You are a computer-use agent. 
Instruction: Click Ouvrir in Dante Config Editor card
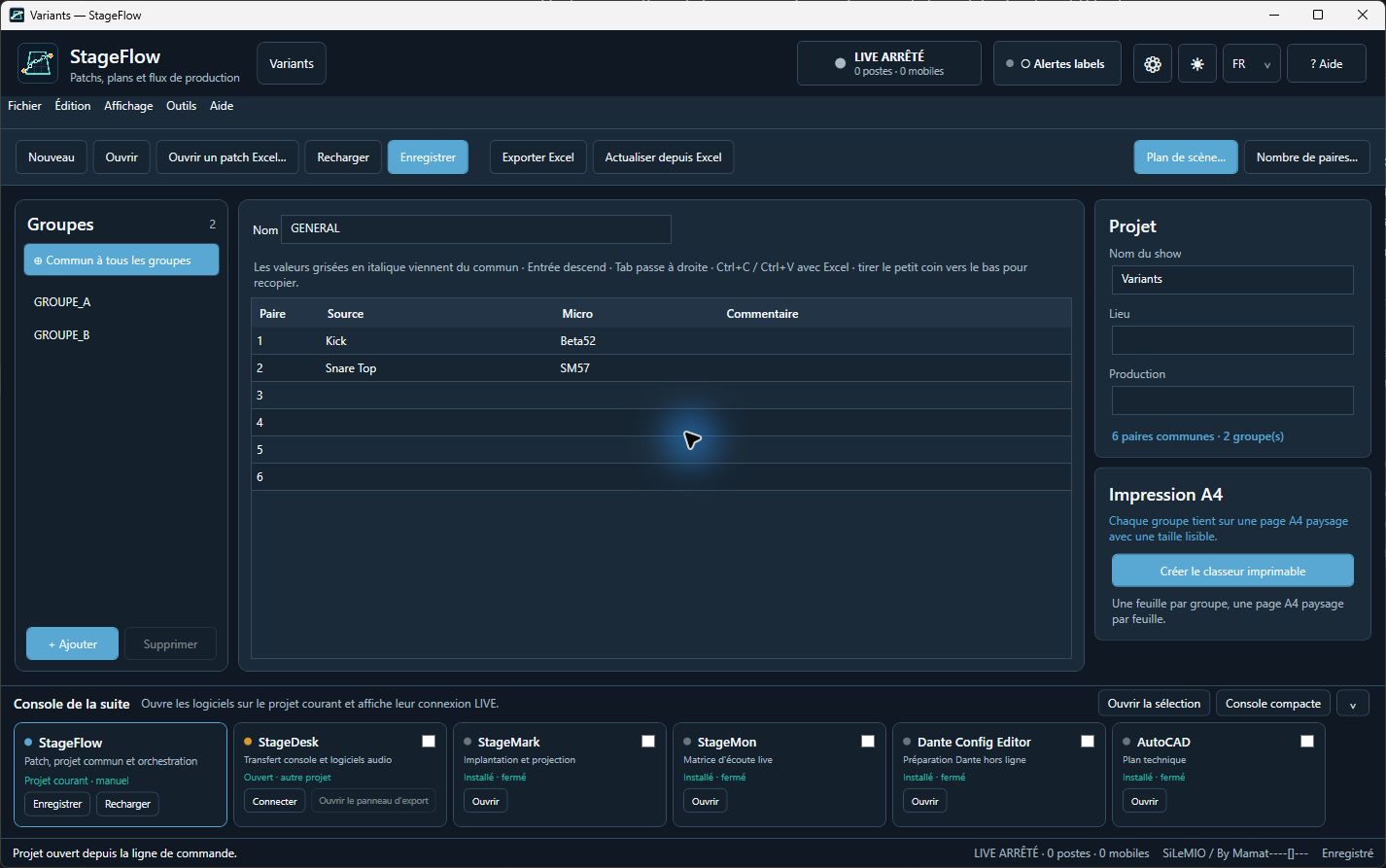point(924,802)
